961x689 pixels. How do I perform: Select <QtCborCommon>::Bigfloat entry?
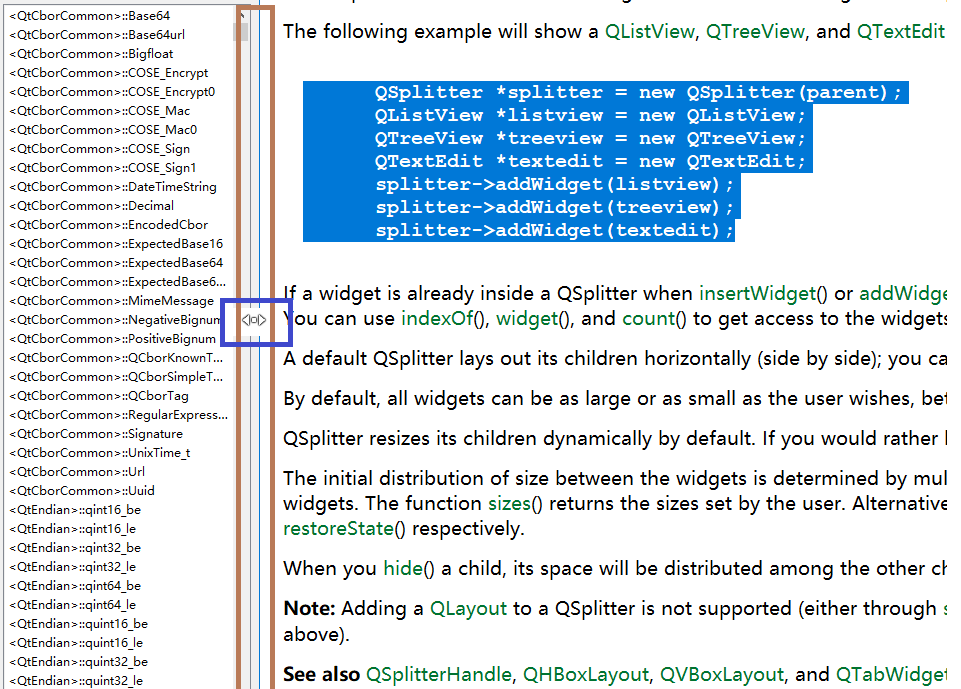[91, 54]
